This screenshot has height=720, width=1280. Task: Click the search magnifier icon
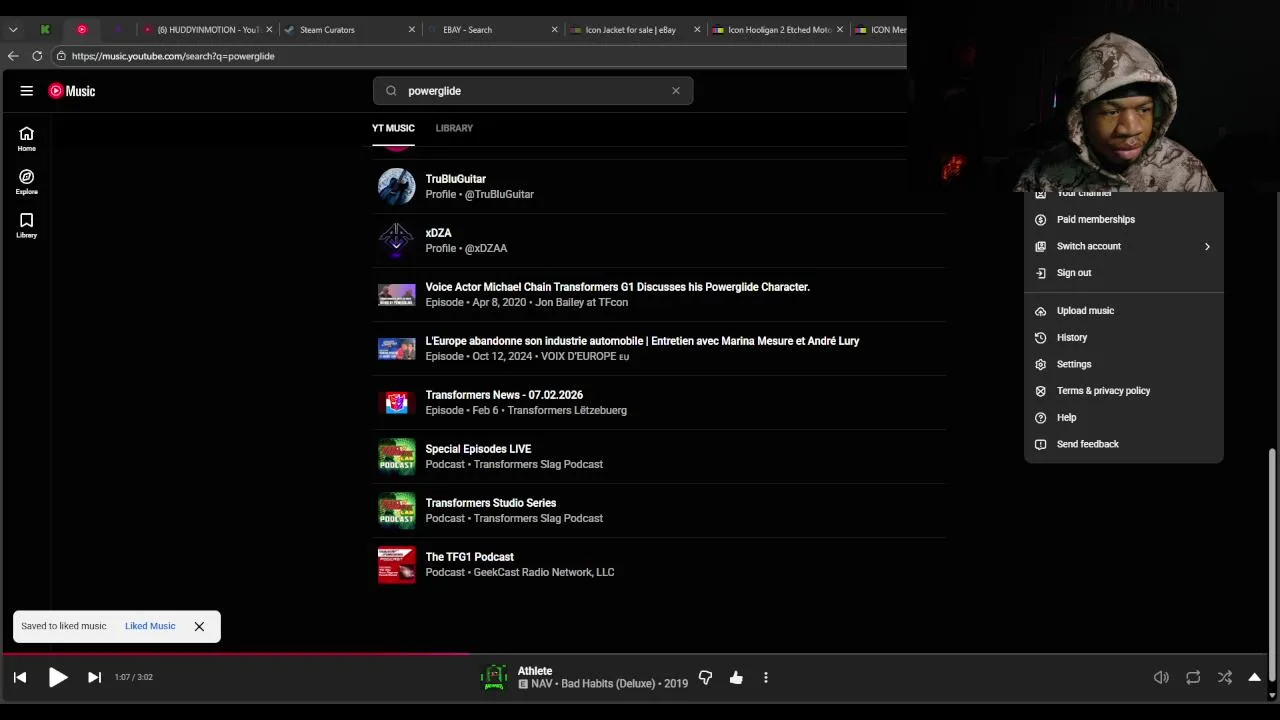[391, 91]
